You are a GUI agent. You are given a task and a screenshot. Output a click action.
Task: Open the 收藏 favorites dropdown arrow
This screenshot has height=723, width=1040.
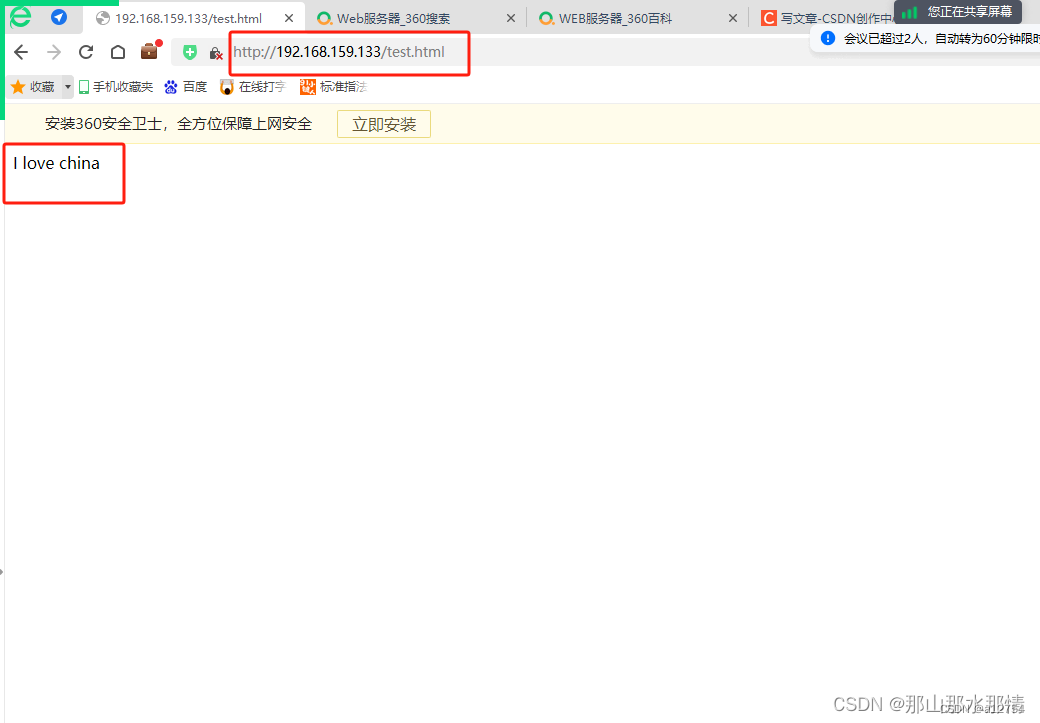(66, 86)
